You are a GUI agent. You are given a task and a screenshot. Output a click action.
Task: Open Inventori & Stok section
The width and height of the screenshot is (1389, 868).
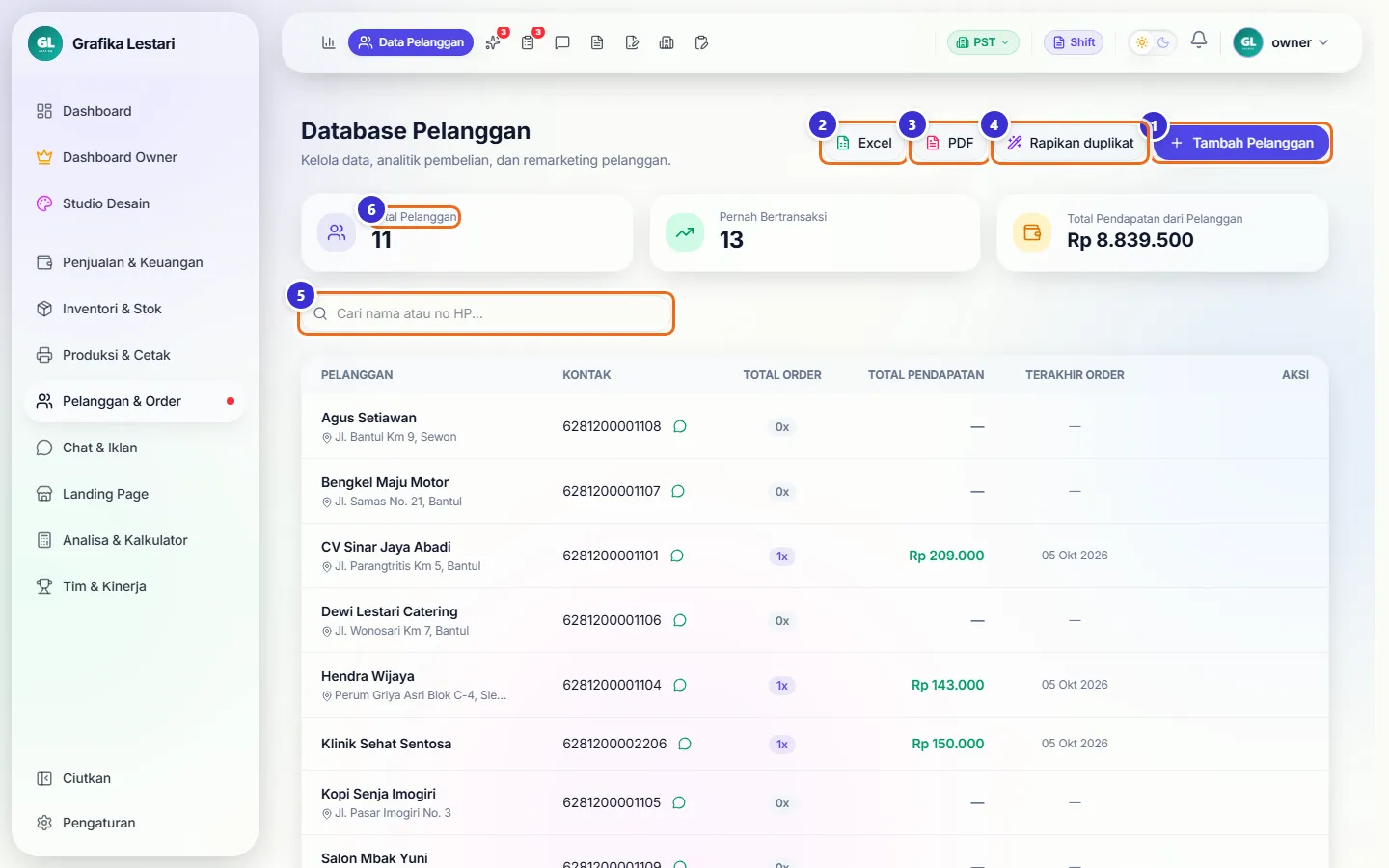coord(135,309)
